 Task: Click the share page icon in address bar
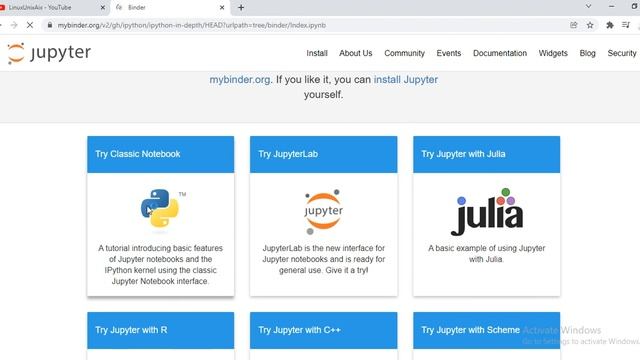[573, 25]
